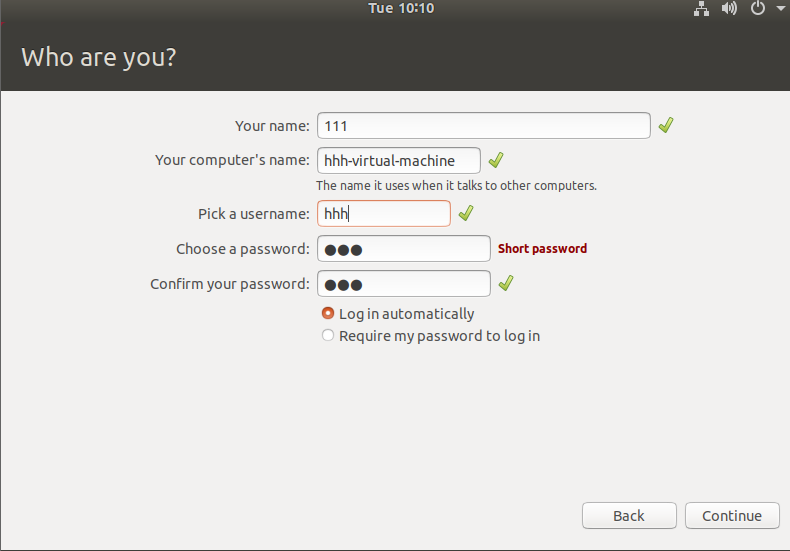The width and height of the screenshot is (790, 551).
Task: Click the computer's name text field
Action: [399, 161]
